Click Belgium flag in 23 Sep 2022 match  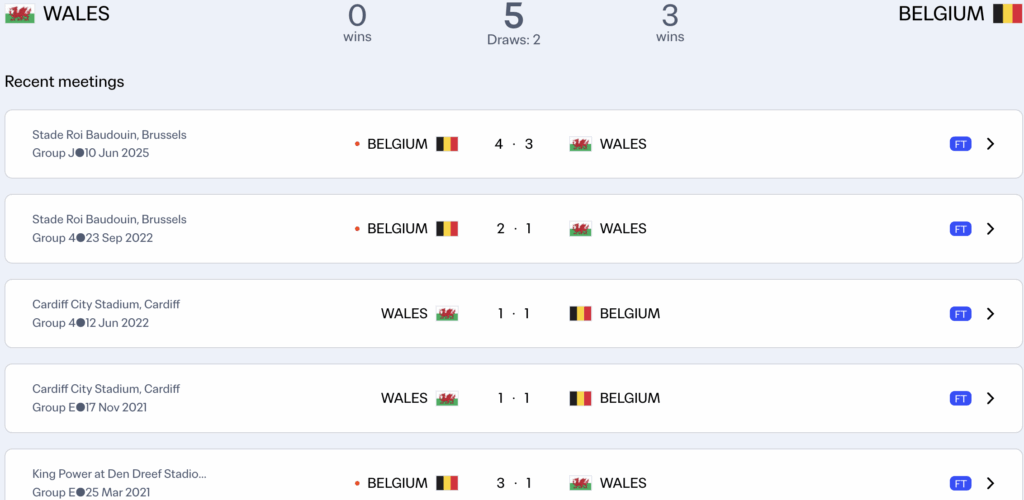click(447, 229)
